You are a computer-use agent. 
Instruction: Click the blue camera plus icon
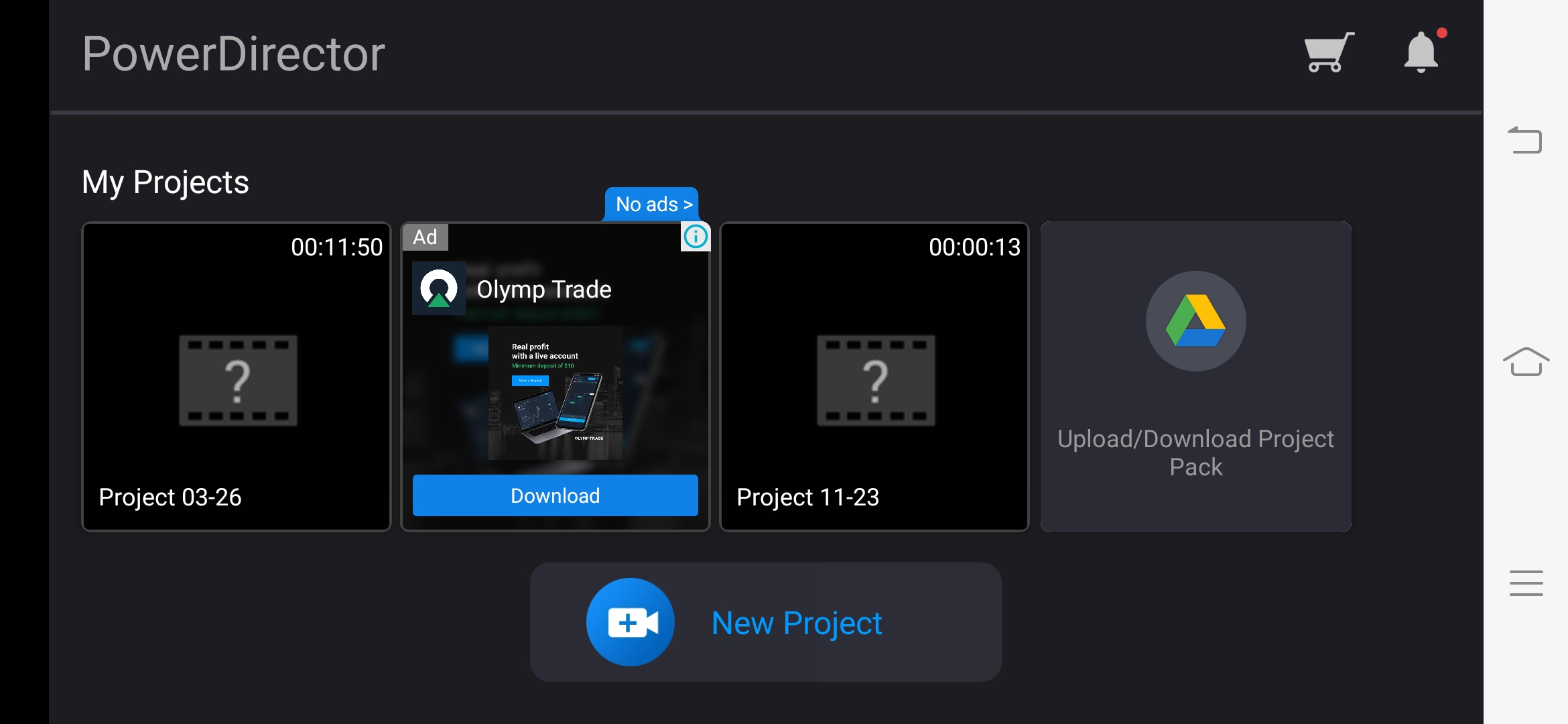click(631, 622)
